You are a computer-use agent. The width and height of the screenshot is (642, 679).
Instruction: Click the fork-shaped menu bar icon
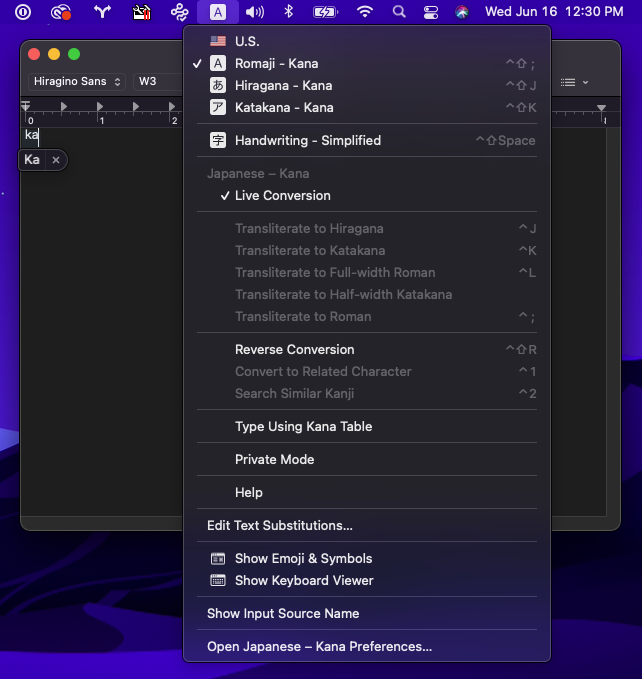102,12
